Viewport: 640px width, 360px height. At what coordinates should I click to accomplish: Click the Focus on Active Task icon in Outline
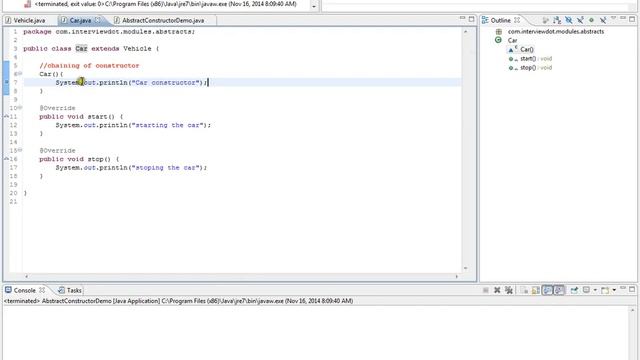(x=545, y=20)
